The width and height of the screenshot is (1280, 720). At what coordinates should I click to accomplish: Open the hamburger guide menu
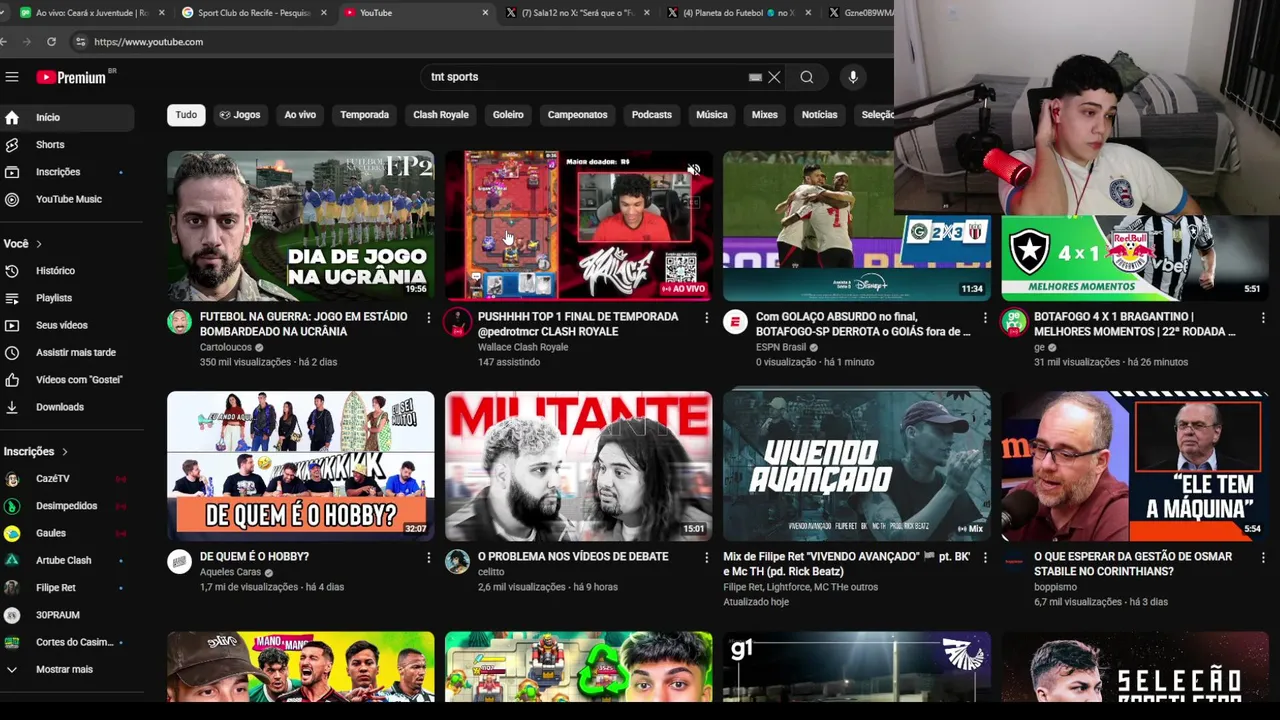click(12, 77)
